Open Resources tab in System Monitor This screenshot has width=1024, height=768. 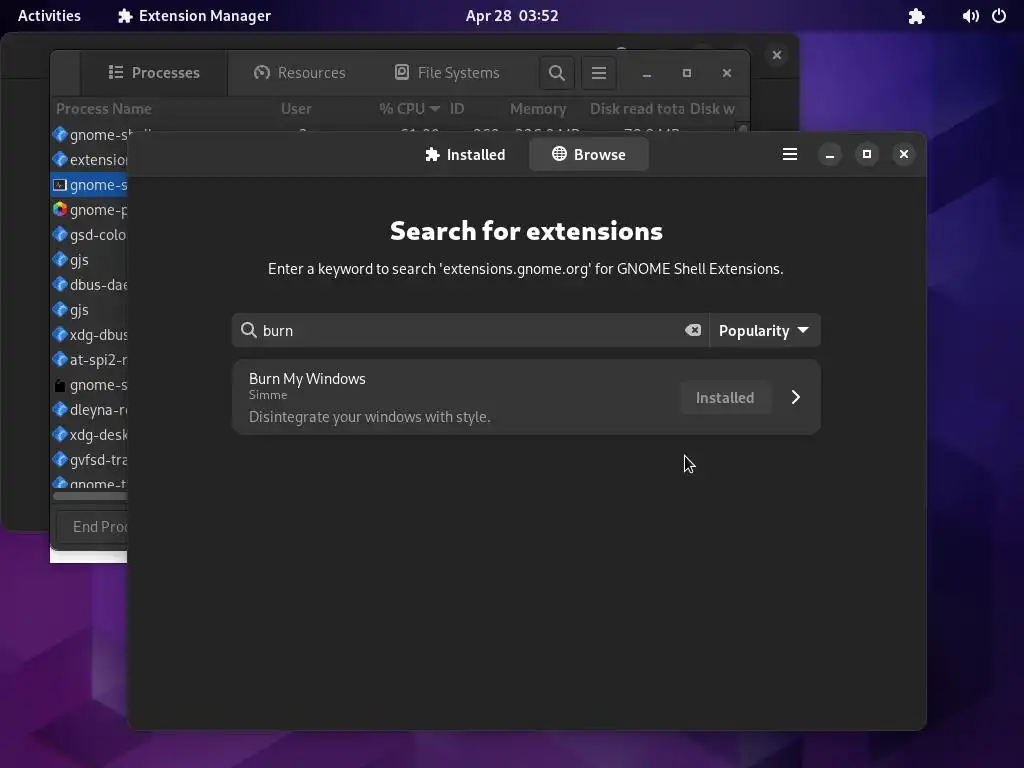click(300, 72)
